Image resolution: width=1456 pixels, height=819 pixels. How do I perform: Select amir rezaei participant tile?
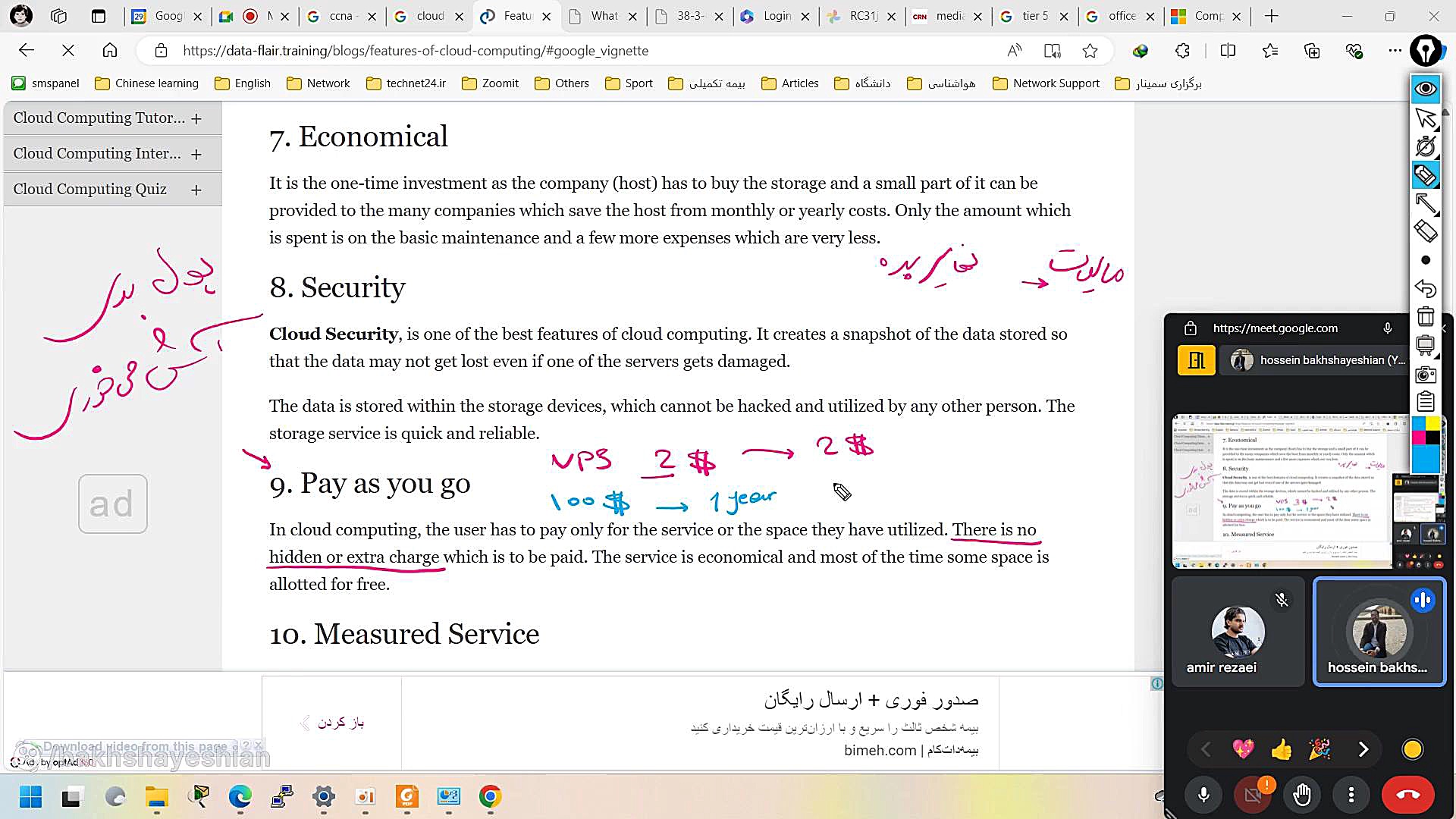tap(1238, 632)
